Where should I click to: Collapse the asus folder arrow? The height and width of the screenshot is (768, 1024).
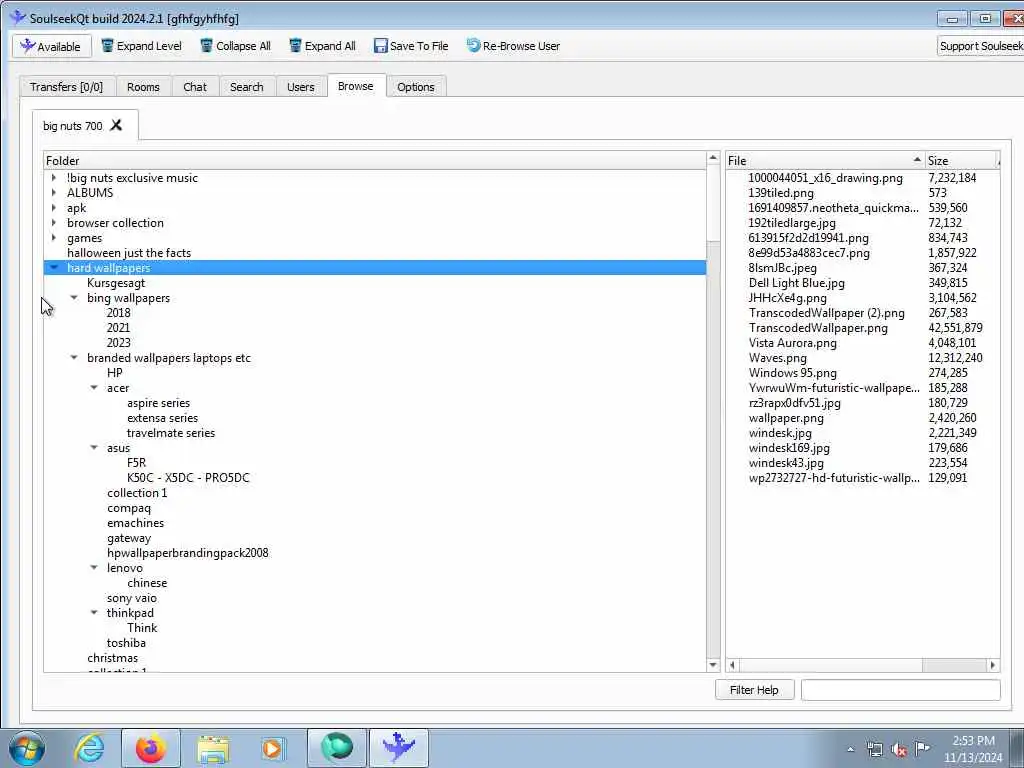(x=94, y=448)
